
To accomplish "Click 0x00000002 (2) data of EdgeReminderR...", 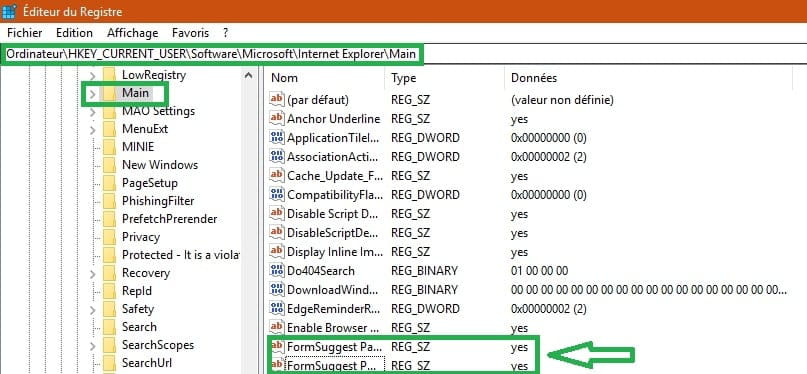I will 549,309.
